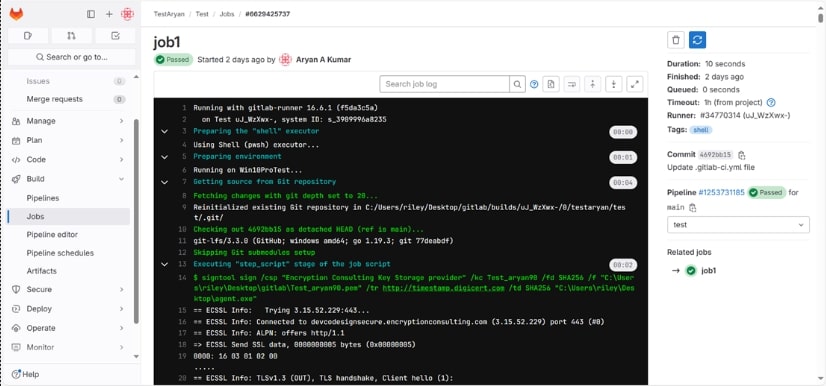
Task: Click the sidebar vertical scrollbar
Action: click(136, 221)
